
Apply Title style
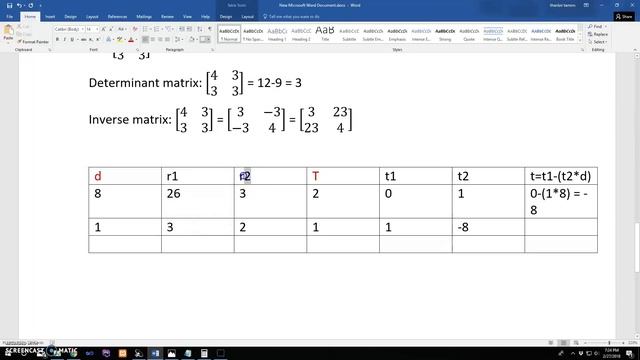(325, 34)
